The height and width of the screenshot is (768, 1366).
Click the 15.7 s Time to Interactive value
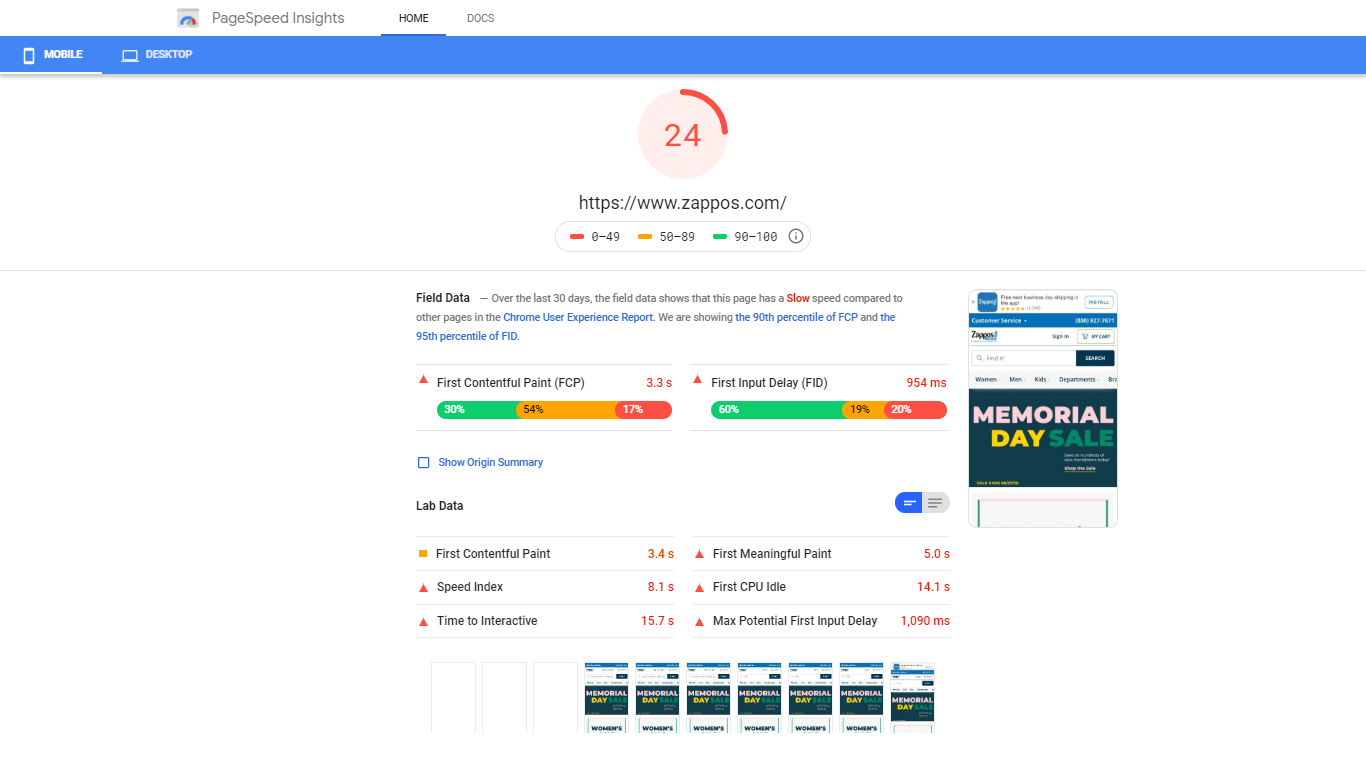click(x=657, y=621)
